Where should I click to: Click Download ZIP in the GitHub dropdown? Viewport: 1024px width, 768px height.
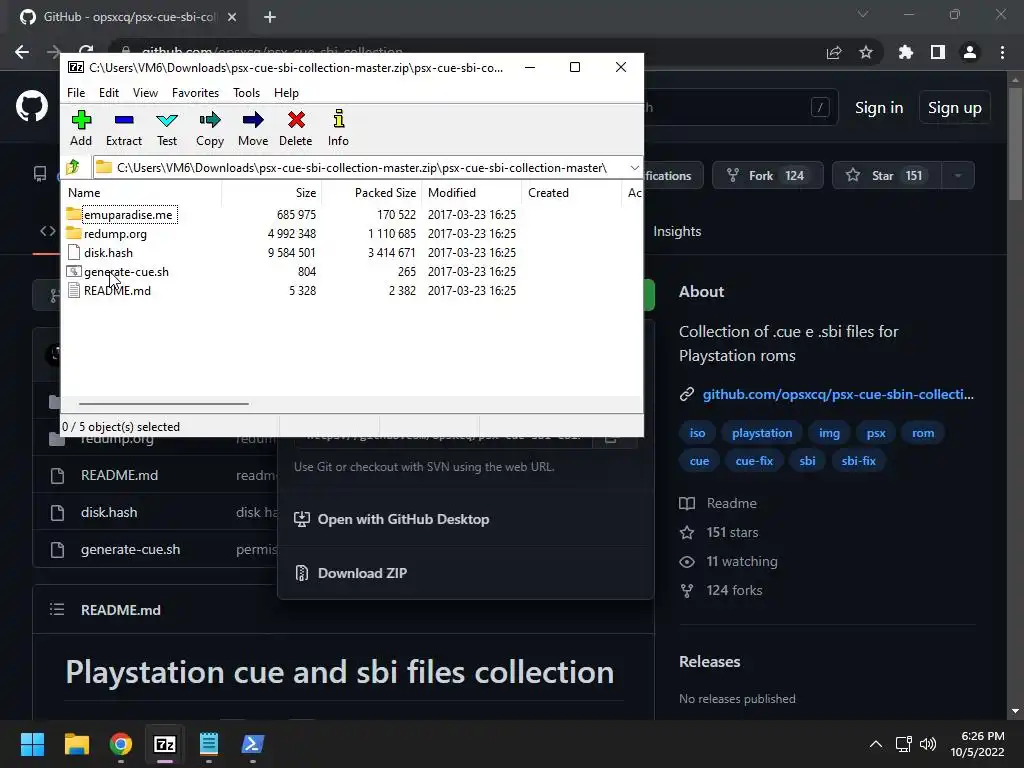pos(362,573)
